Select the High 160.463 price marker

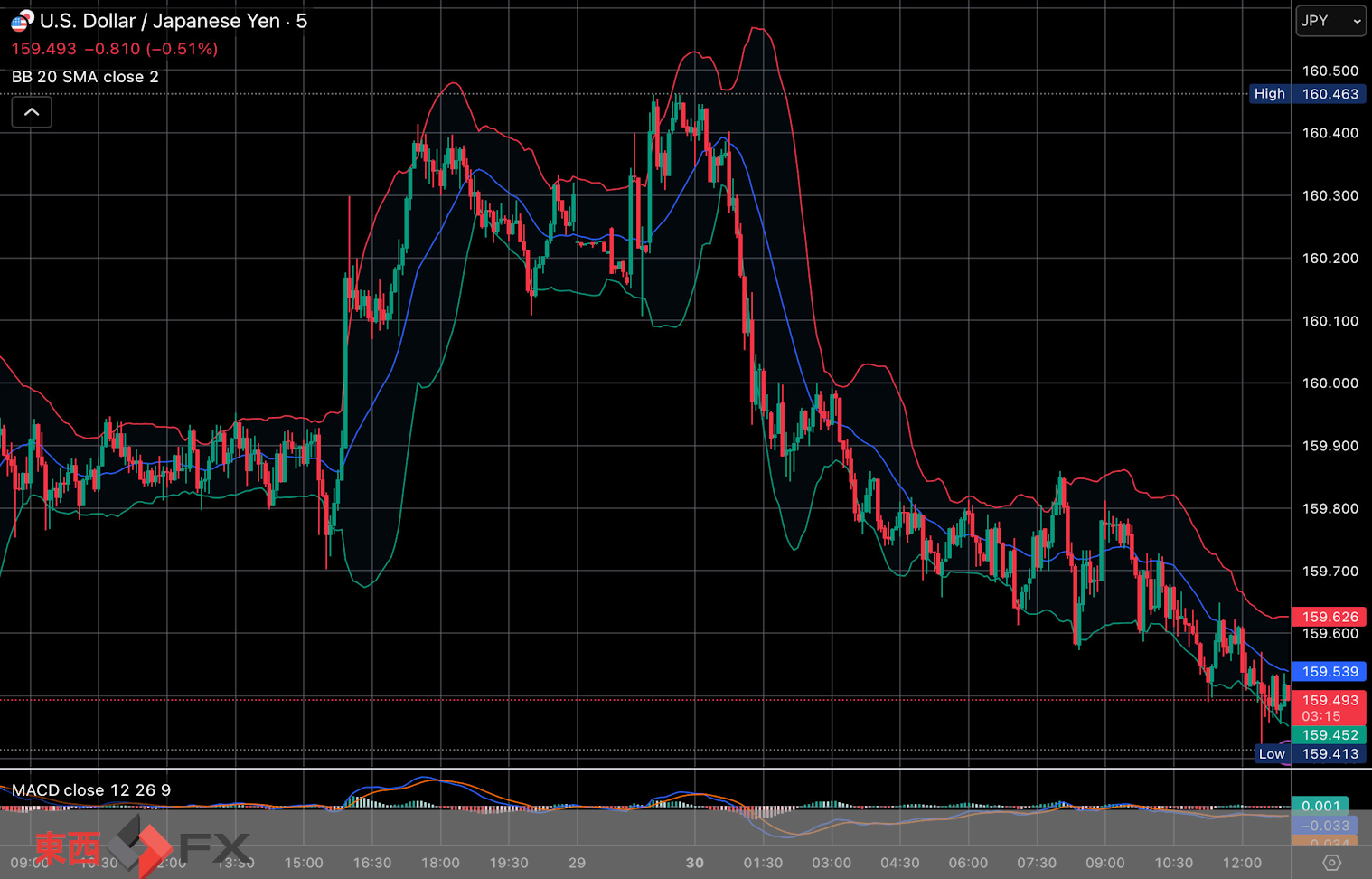point(1307,94)
